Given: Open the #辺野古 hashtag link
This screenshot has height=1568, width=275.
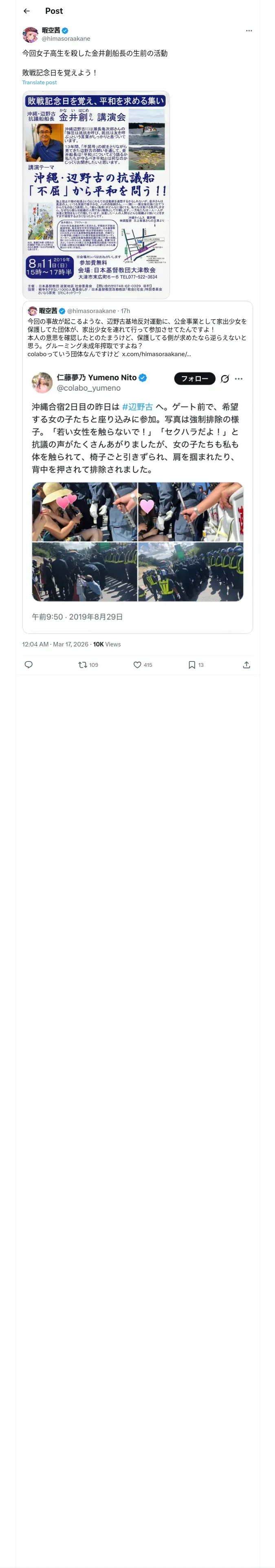Looking at the screenshot, I should pyautogui.click(x=137, y=407).
